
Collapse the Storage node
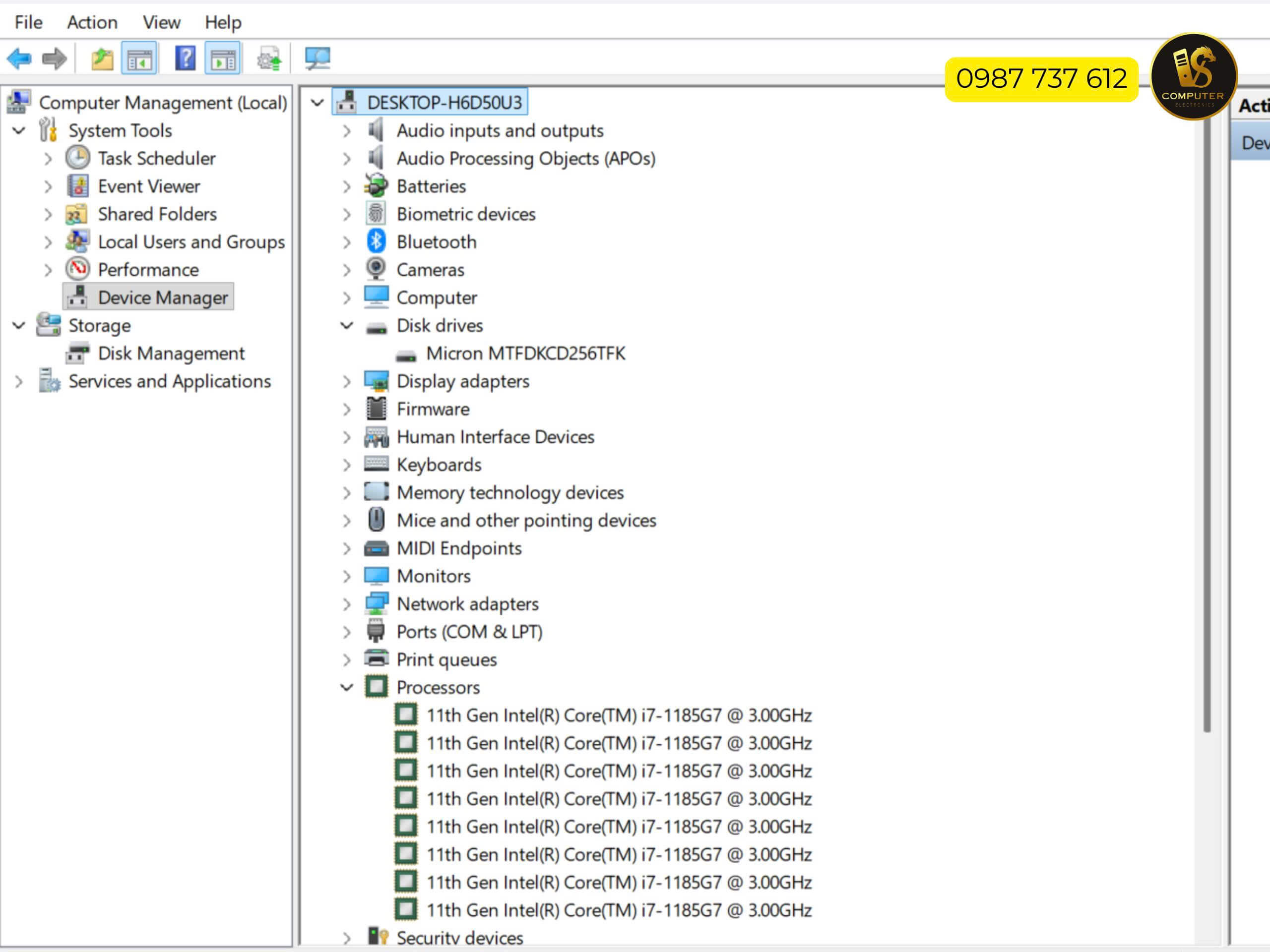coord(19,325)
